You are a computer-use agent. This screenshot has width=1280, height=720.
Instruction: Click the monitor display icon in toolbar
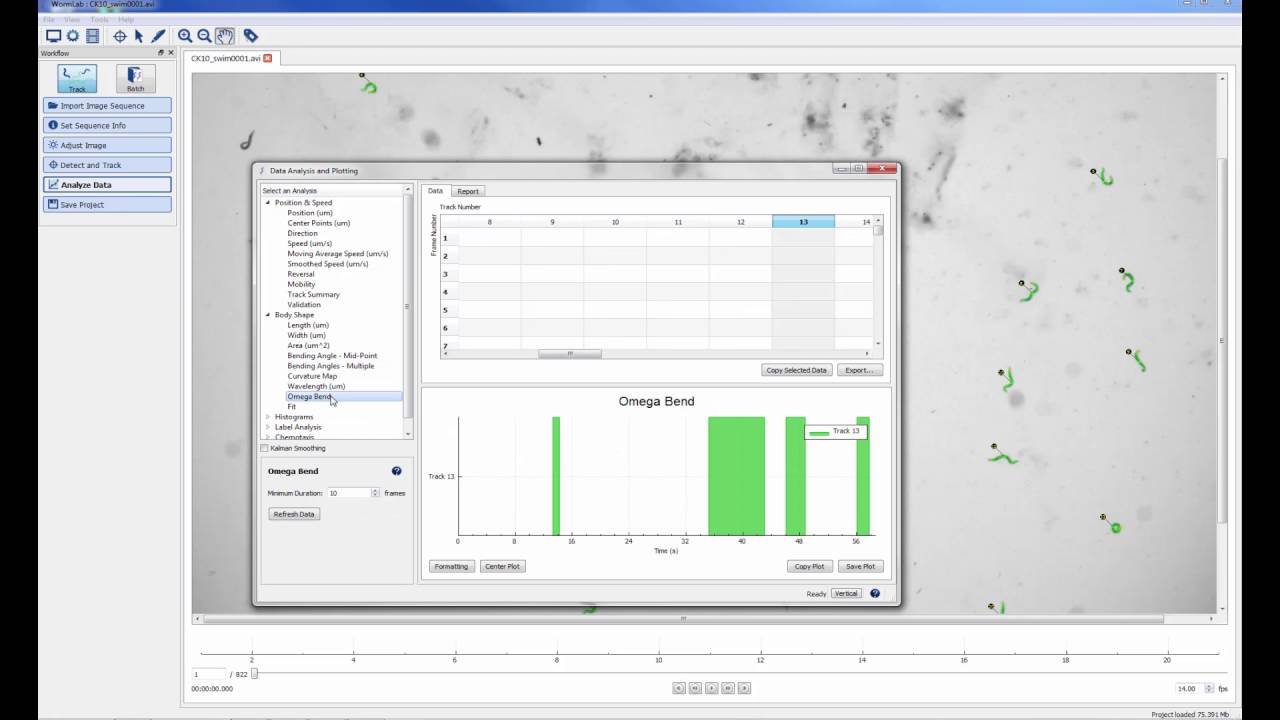(x=54, y=36)
